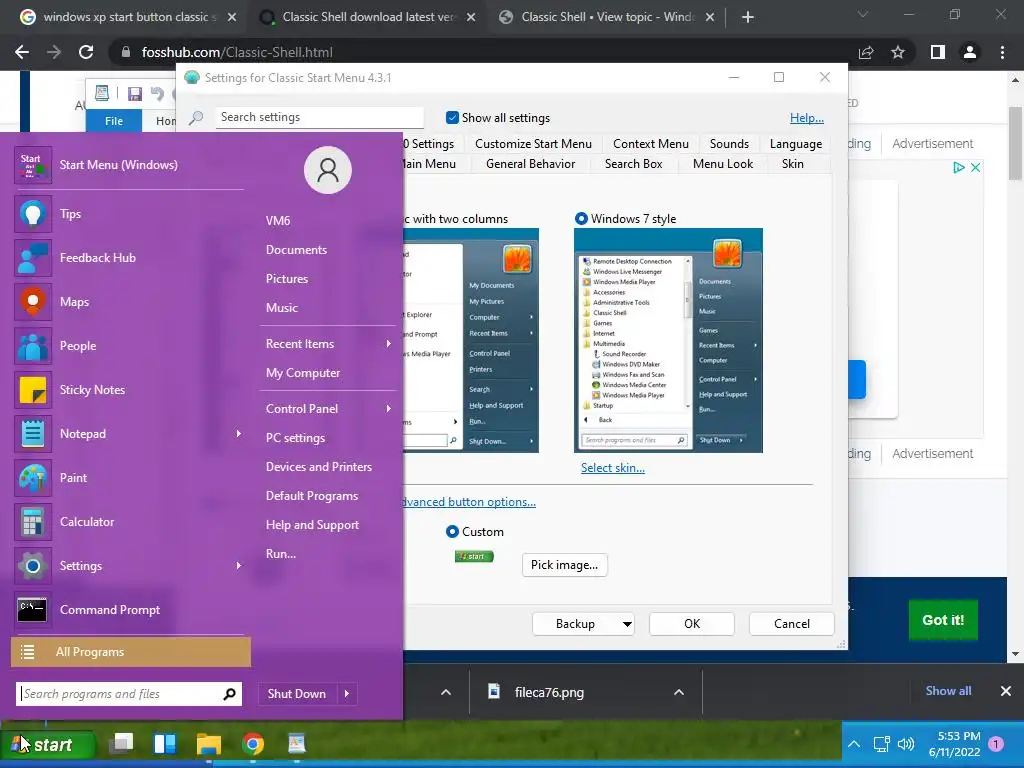Open the Language tab

coord(795,144)
